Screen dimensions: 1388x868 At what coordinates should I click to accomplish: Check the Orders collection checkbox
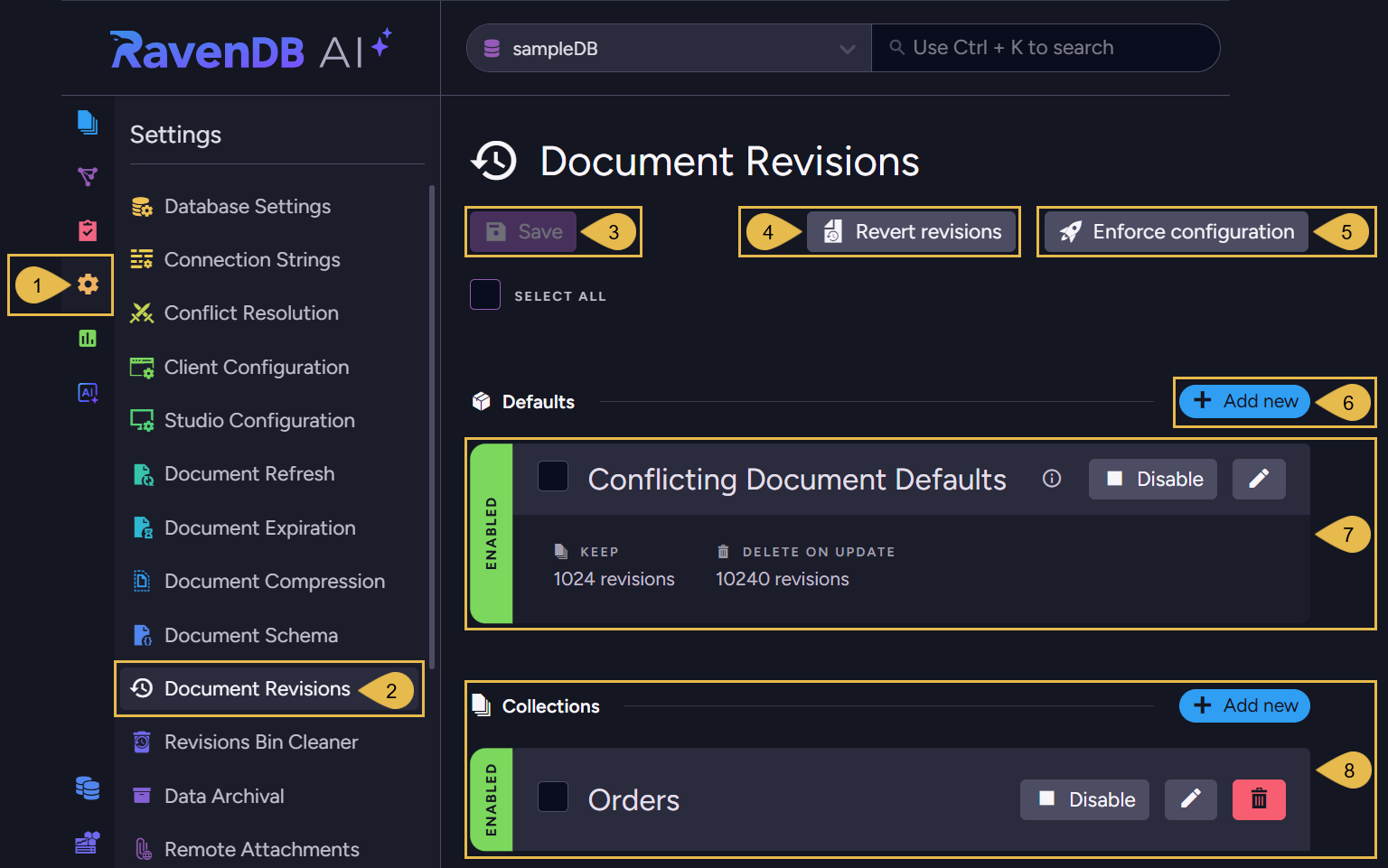click(x=553, y=797)
